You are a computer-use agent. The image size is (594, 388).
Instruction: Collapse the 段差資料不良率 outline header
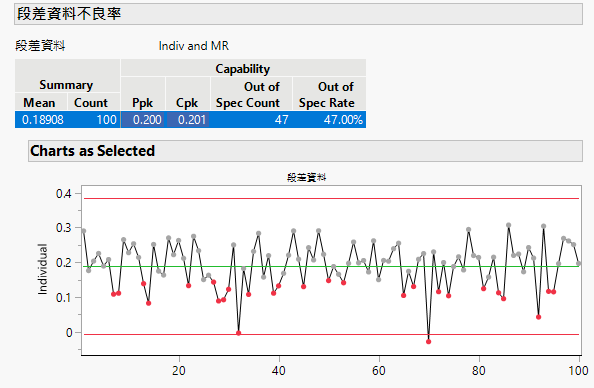click(x=299, y=14)
